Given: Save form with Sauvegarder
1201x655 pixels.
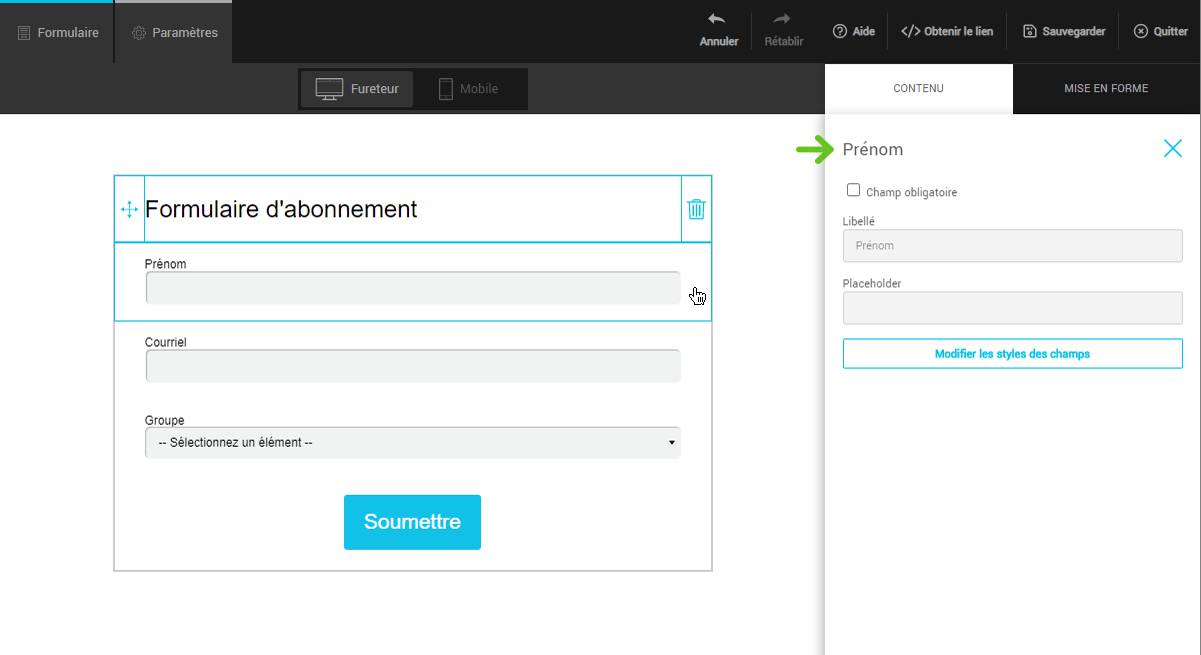Looking at the screenshot, I should pos(1064,32).
